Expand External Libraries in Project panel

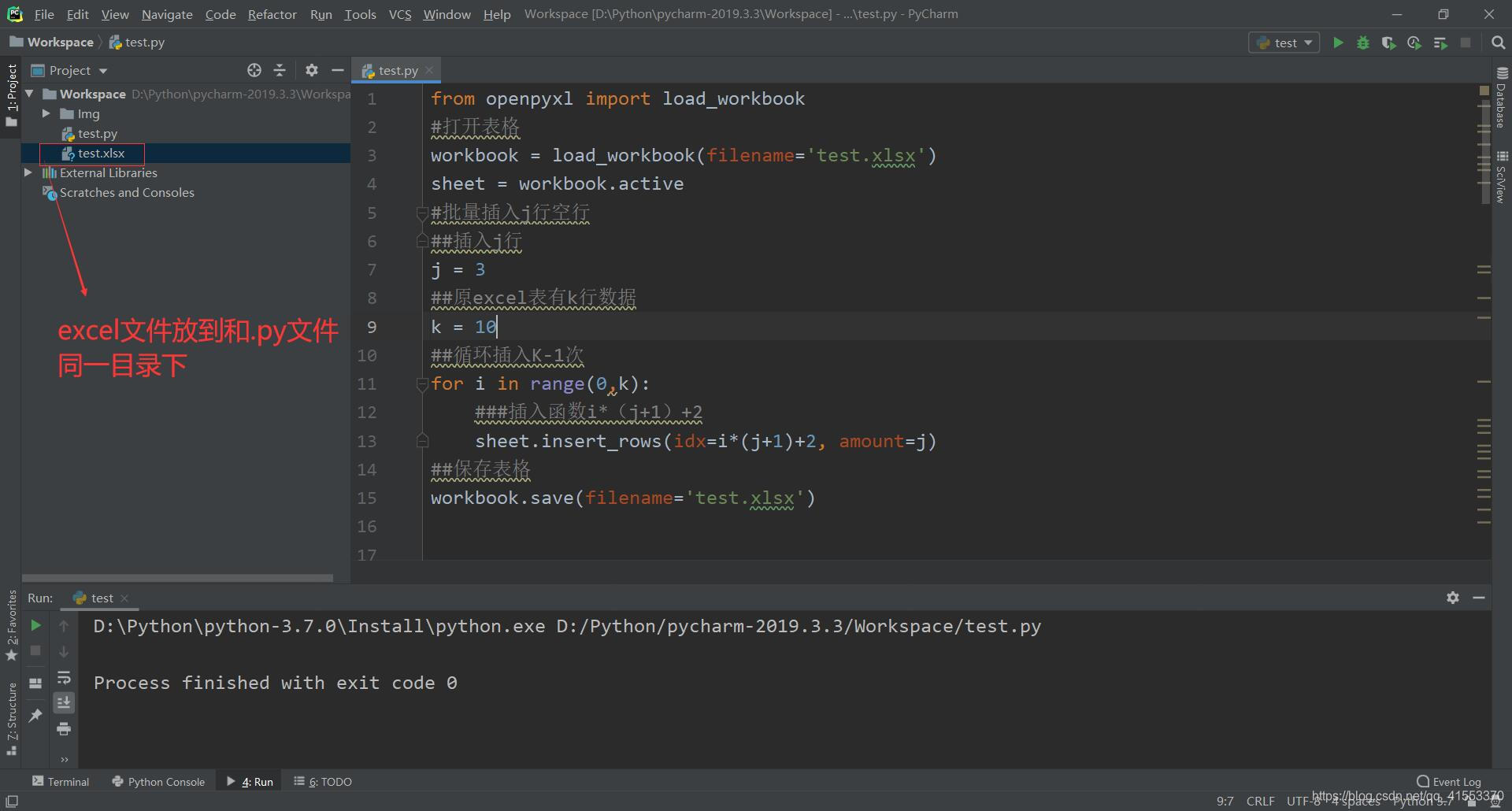[28, 172]
